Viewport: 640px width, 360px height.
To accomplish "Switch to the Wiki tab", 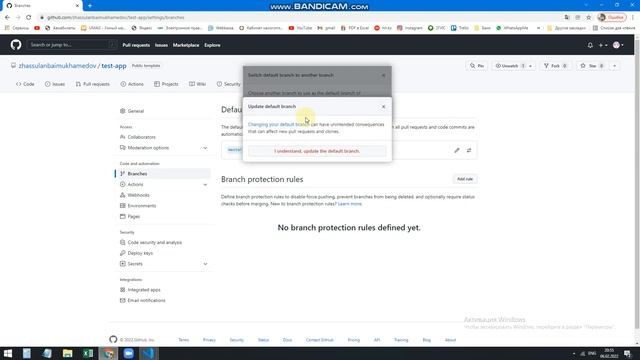I will coord(198,84).
